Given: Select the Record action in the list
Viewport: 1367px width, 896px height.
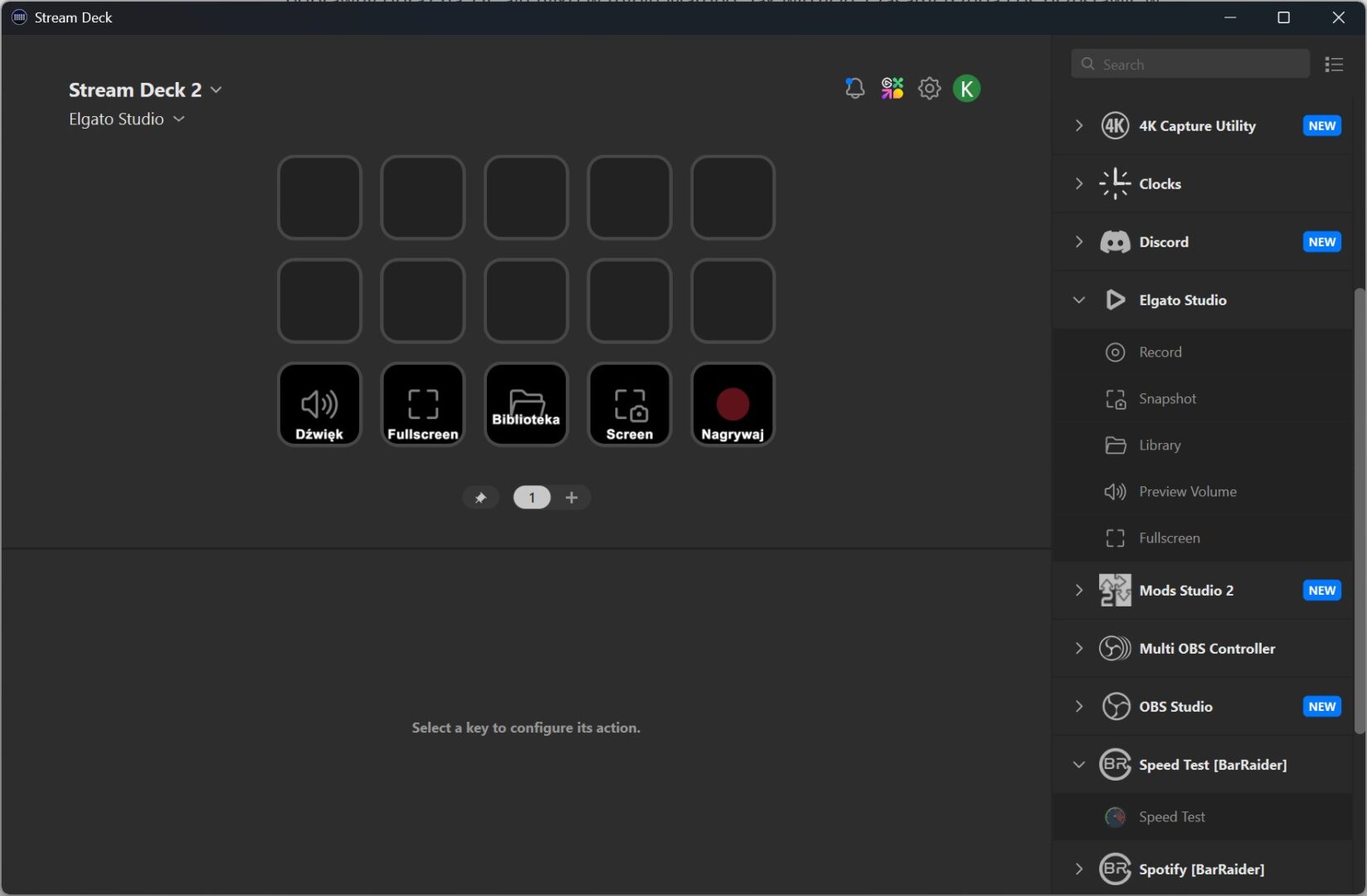Looking at the screenshot, I should tap(1160, 353).
